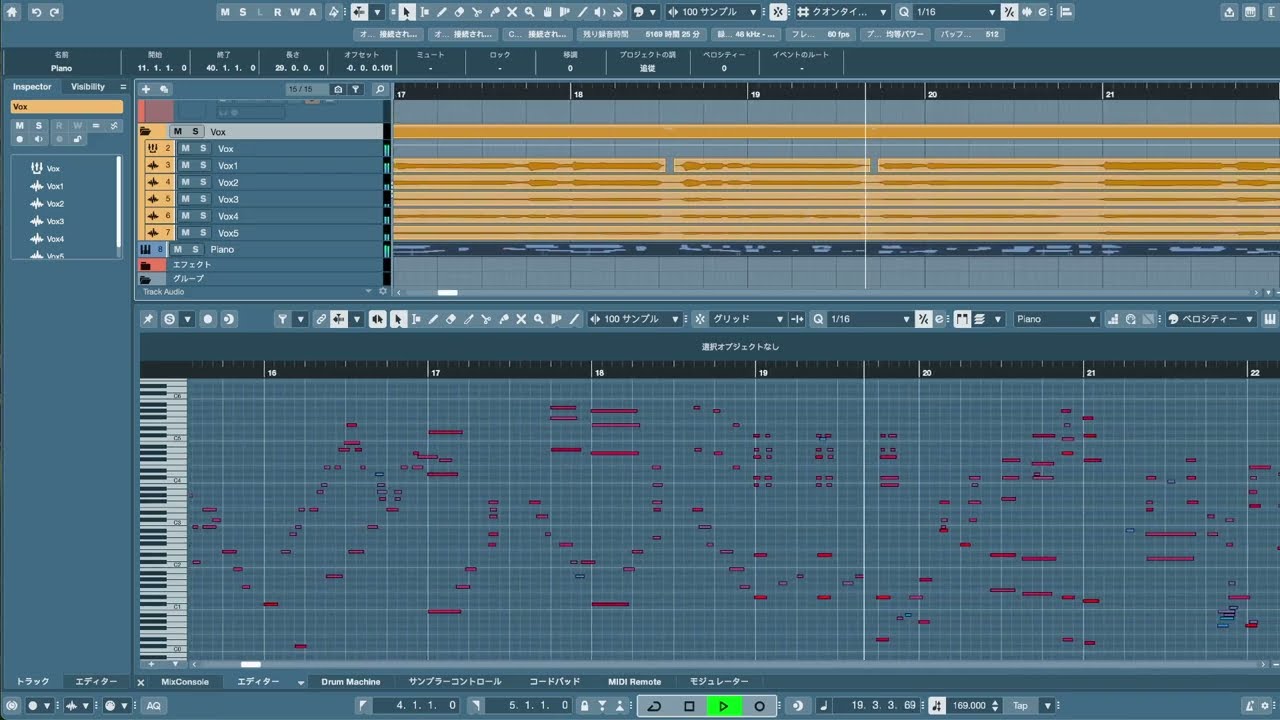
Task: Click bar 20 on the project ruler
Action: (932, 93)
